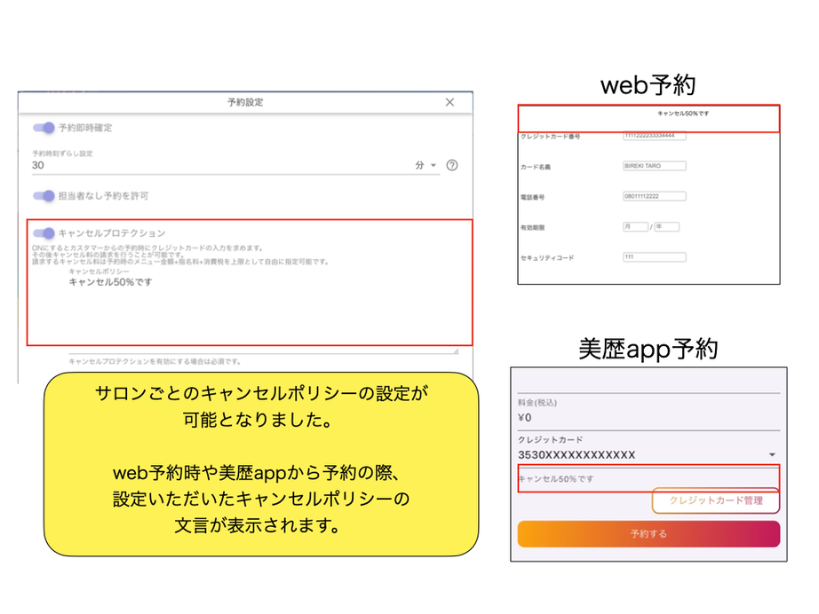The image size is (819, 614).
Task: Click the 電話番号 input field
Action: pos(654,196)
